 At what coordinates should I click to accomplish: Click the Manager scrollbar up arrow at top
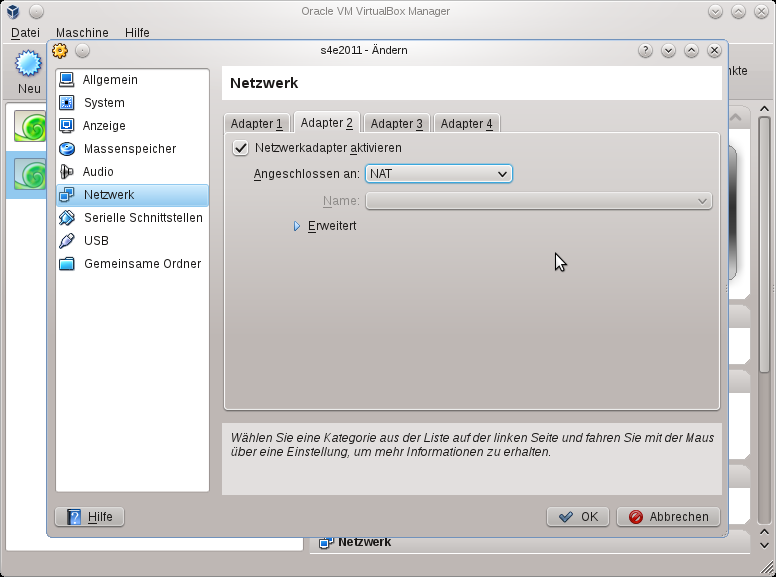pyautogui.click(x=764, y=109)
